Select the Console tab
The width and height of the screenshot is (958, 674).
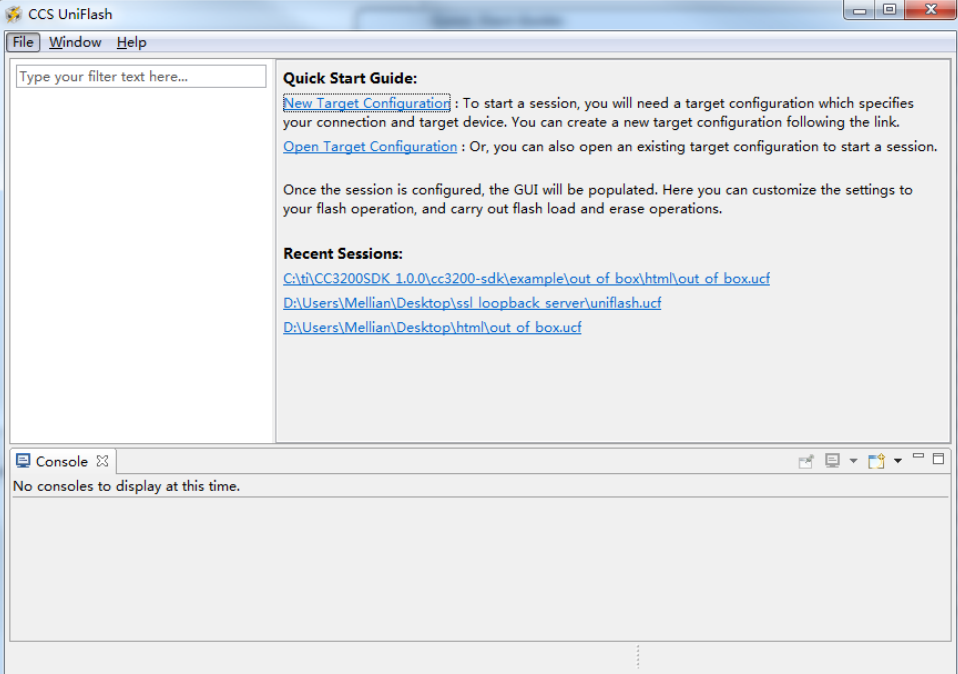[61, 461]
